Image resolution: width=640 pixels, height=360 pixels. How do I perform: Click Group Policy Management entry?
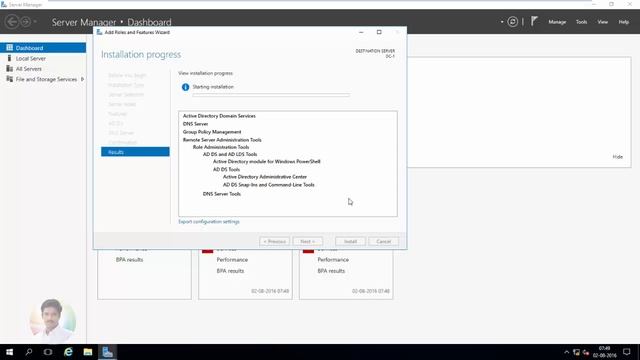click(212, 132)
